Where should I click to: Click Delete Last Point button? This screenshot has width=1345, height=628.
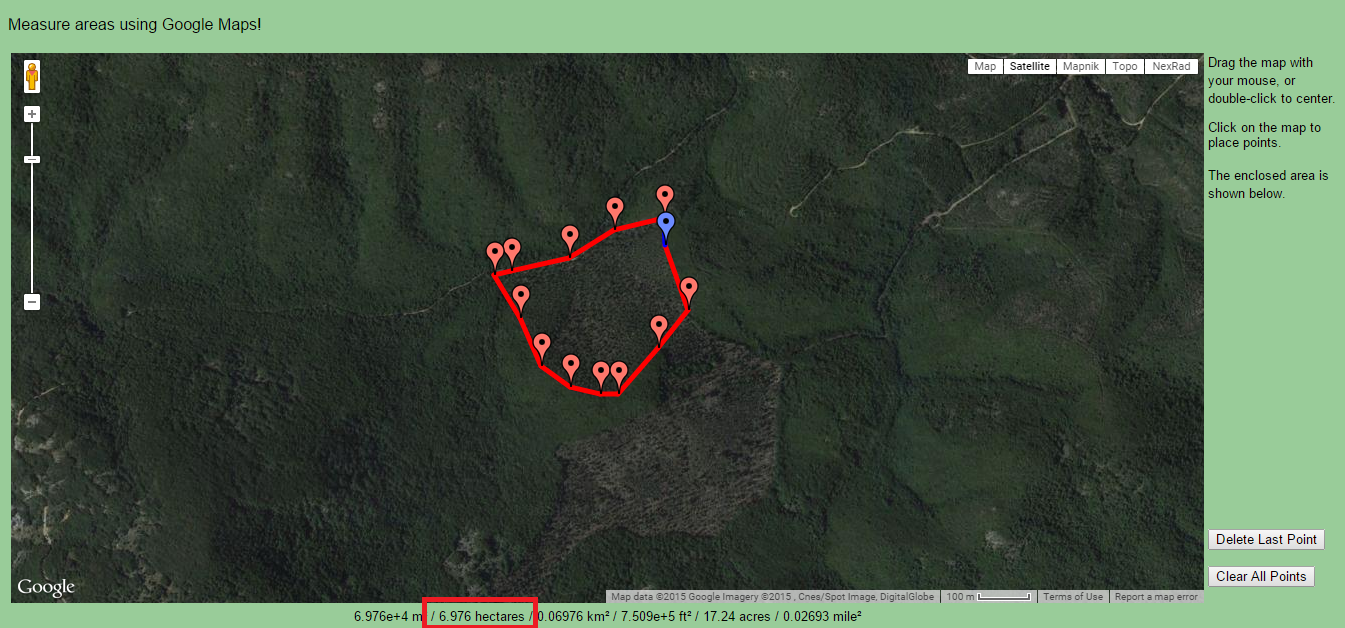1267,539
